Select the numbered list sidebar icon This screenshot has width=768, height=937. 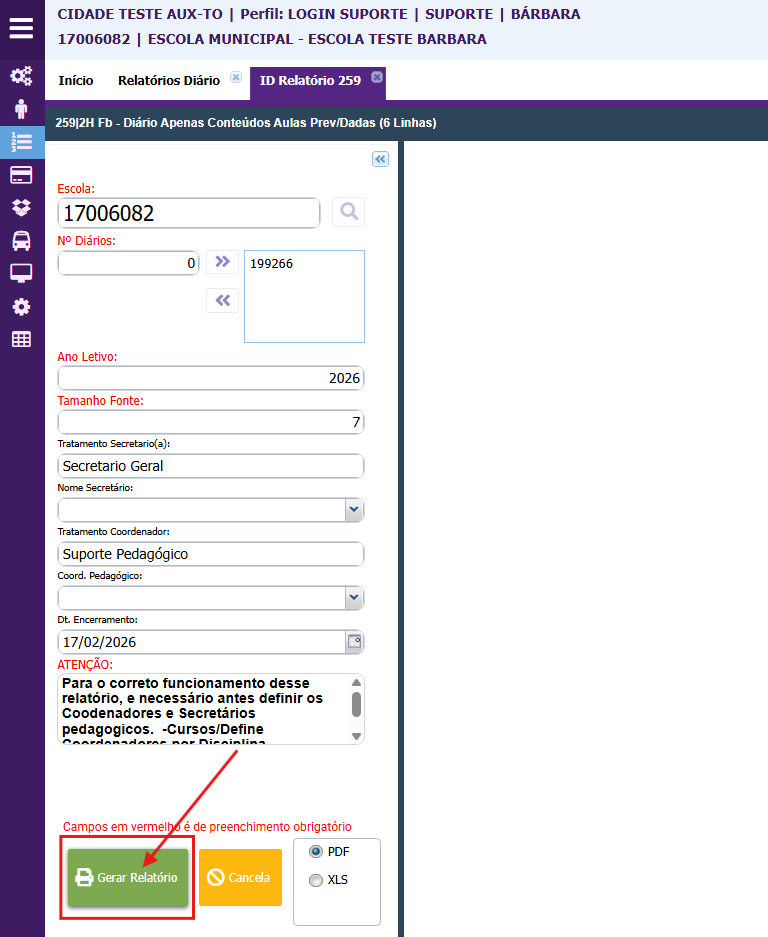21,141
